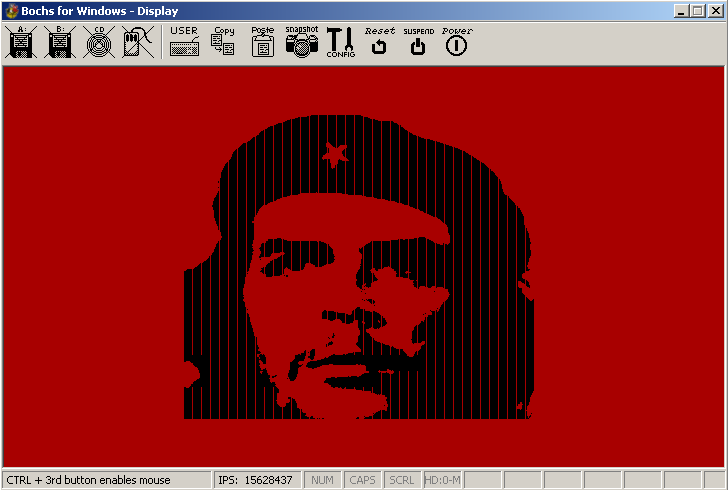
Task: Click the Paste clipboard icon
Action: [263, 42]
